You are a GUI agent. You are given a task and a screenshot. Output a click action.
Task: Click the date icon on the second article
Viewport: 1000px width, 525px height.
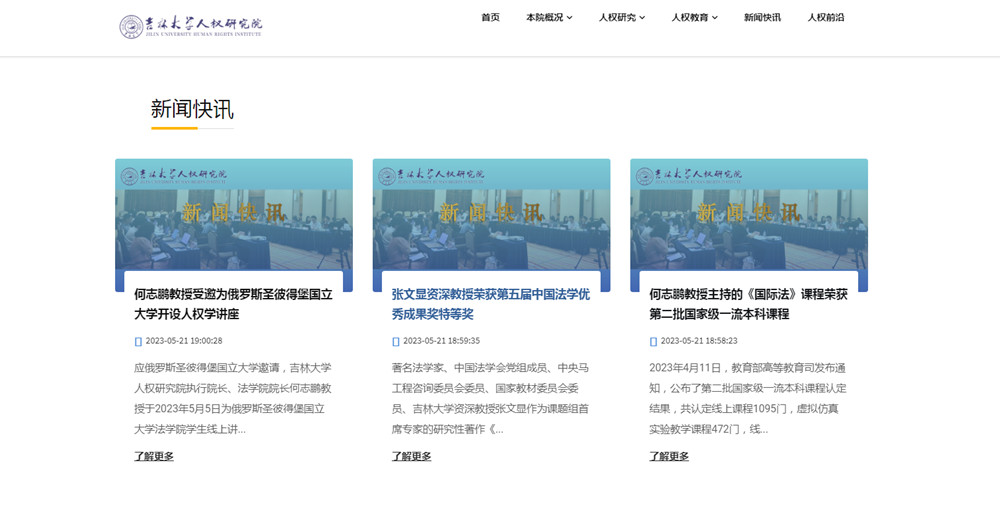[396, 341]
